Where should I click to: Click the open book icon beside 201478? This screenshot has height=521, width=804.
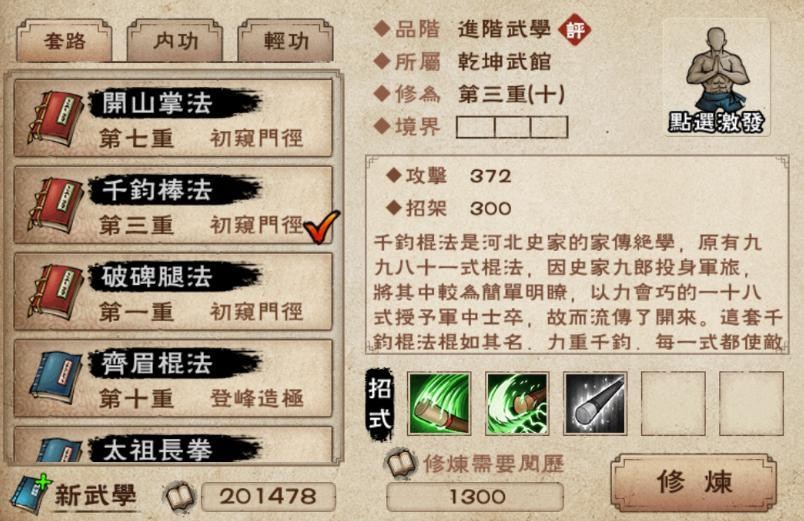(x=179, y=496)
